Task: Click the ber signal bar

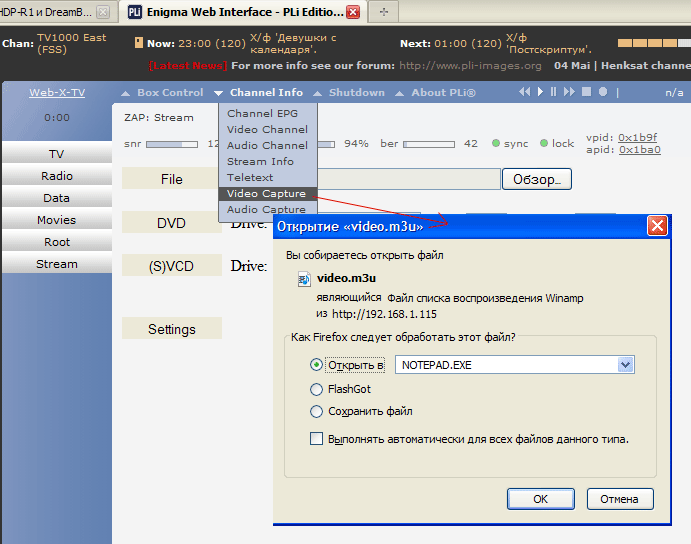Action: pyautogui.click(x=429, y=144)
